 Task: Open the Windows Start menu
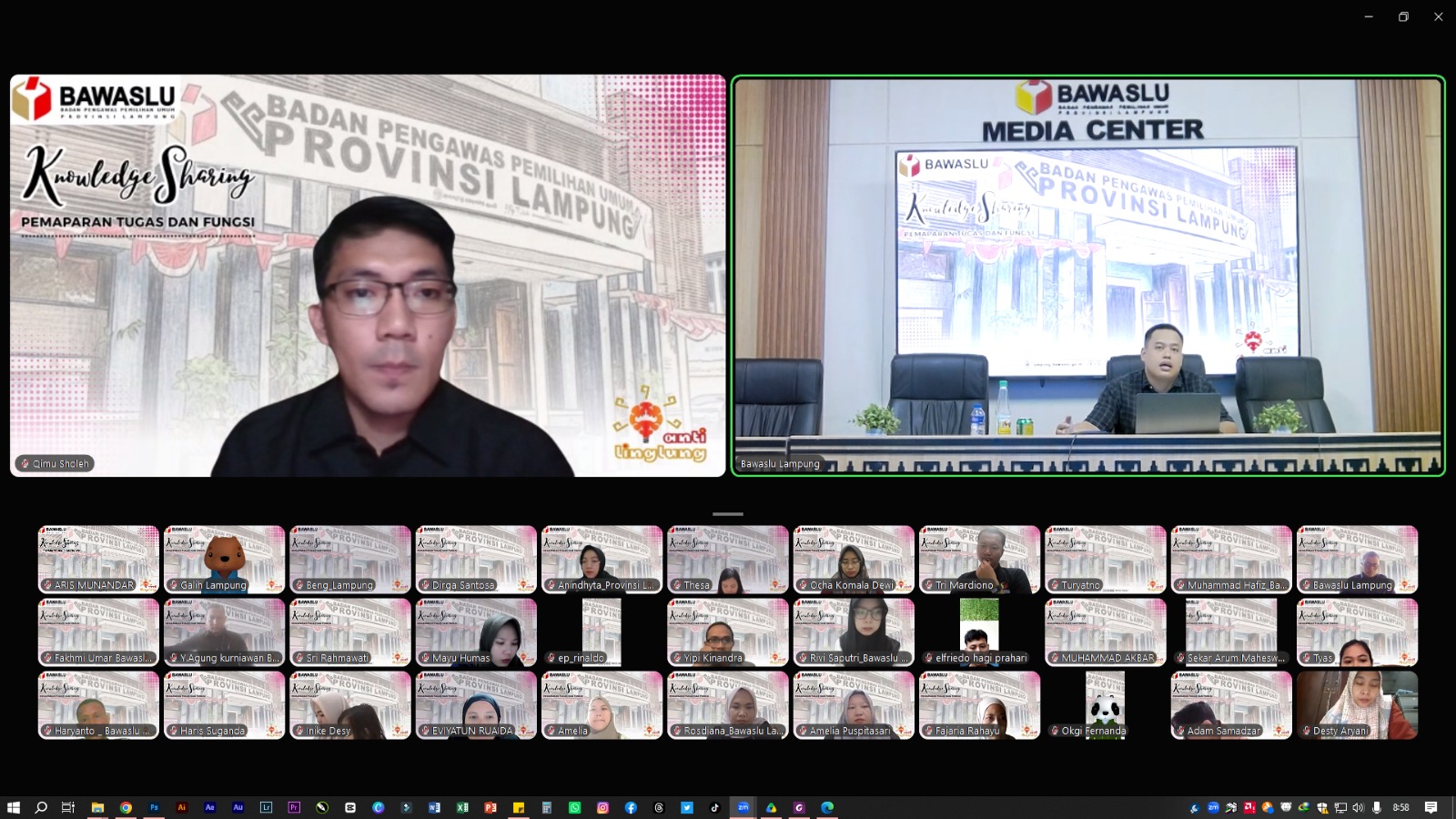click(14, 807)
